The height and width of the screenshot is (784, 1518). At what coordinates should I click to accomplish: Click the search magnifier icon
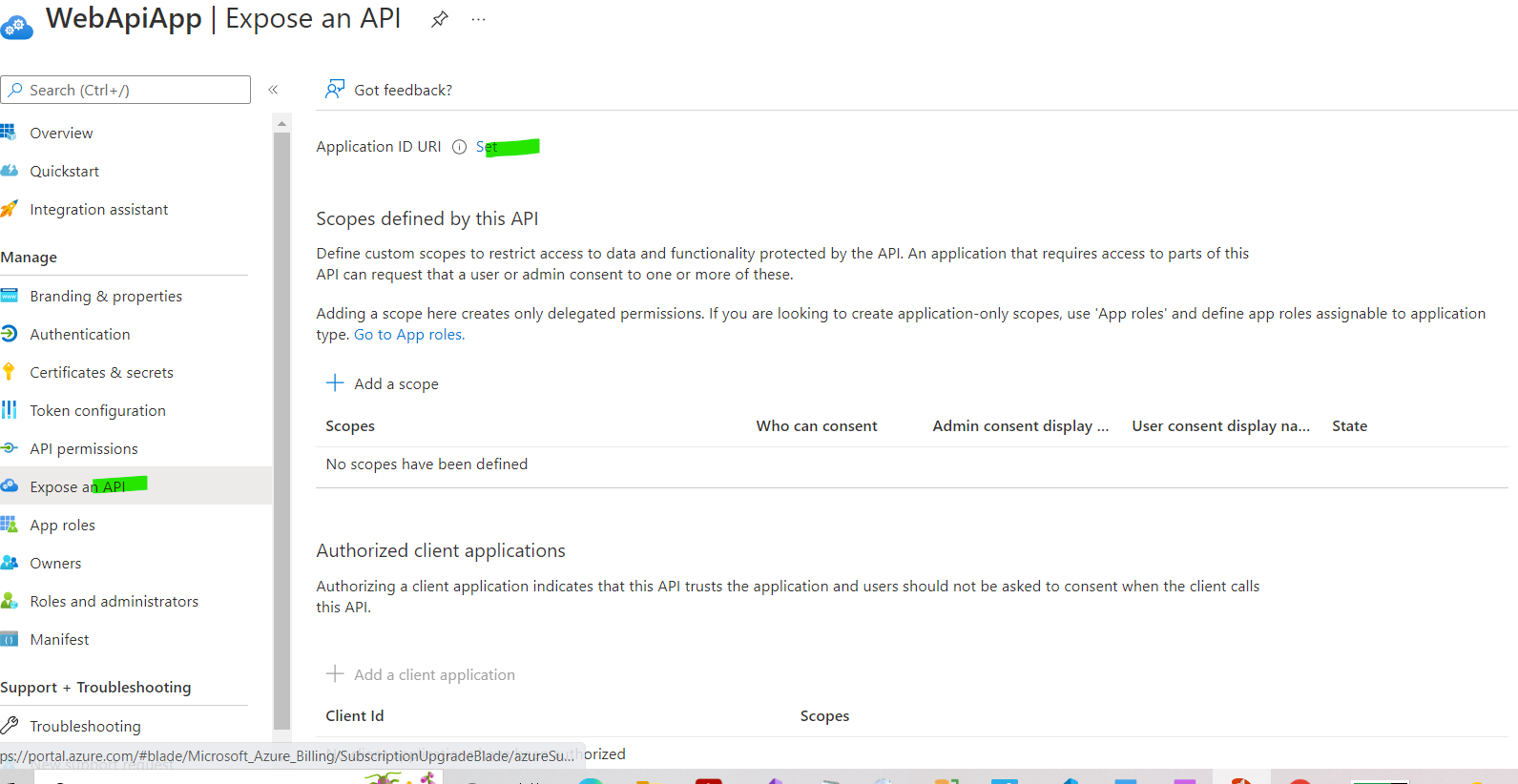[15, 90]
